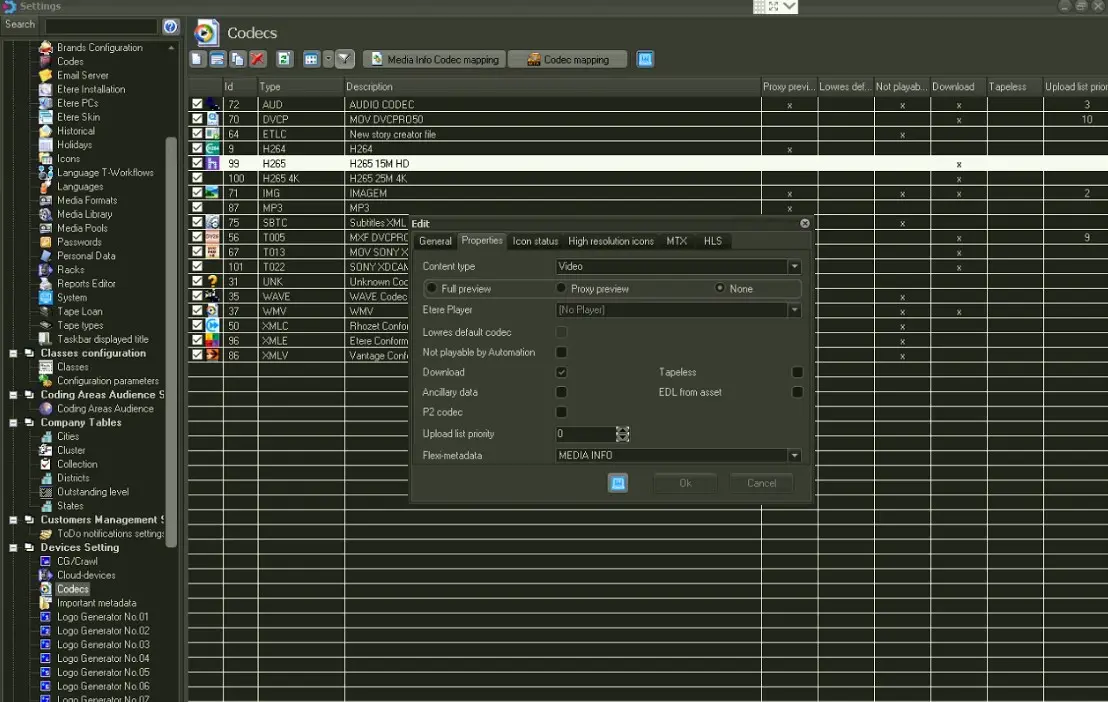Click the funnel filter icon
1108x702 pixels.
tap(344, 60)
